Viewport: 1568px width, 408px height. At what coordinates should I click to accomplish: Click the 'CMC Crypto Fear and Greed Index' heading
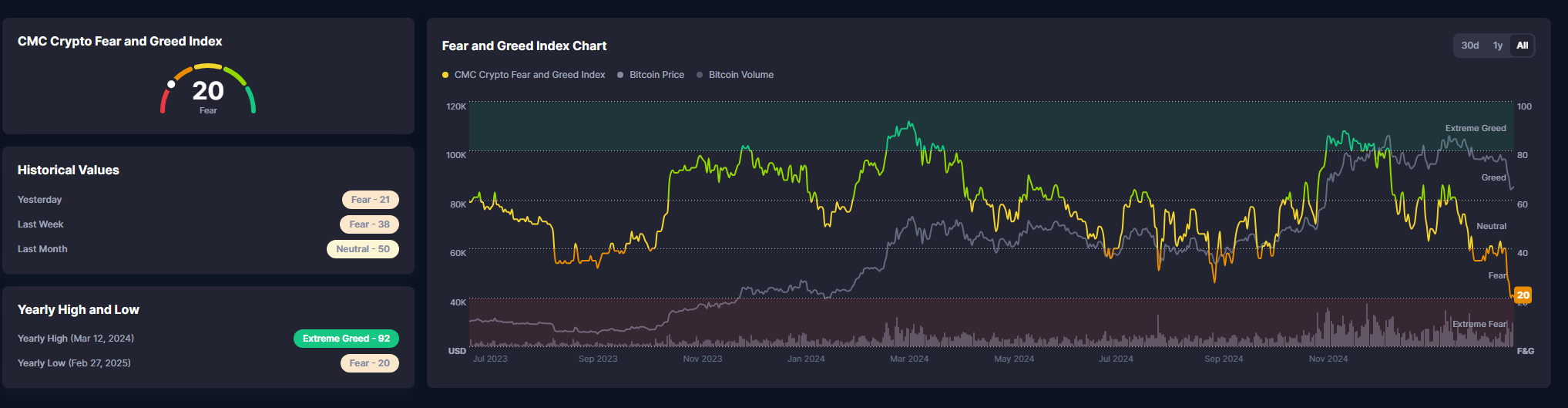[x=119, y=42]
